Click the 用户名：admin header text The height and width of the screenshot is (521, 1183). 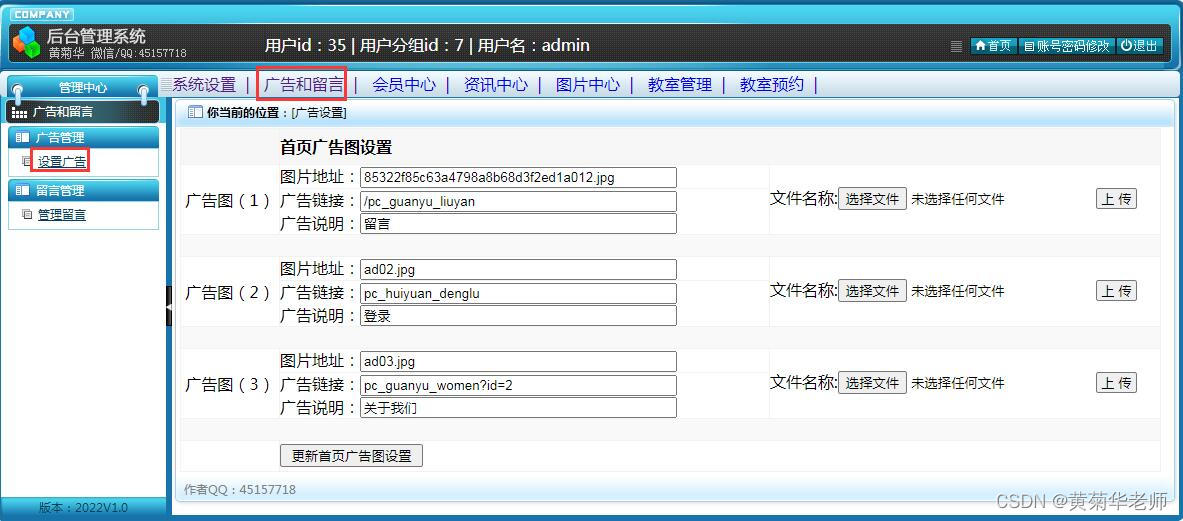(x=533, y=45)
